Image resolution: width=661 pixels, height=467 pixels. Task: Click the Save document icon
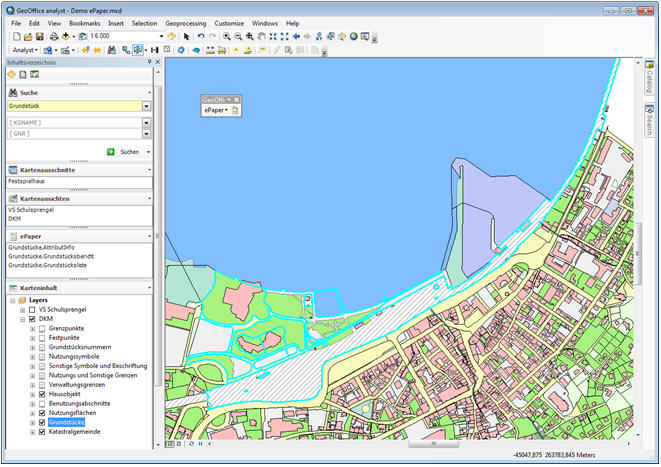pos(39,36)
